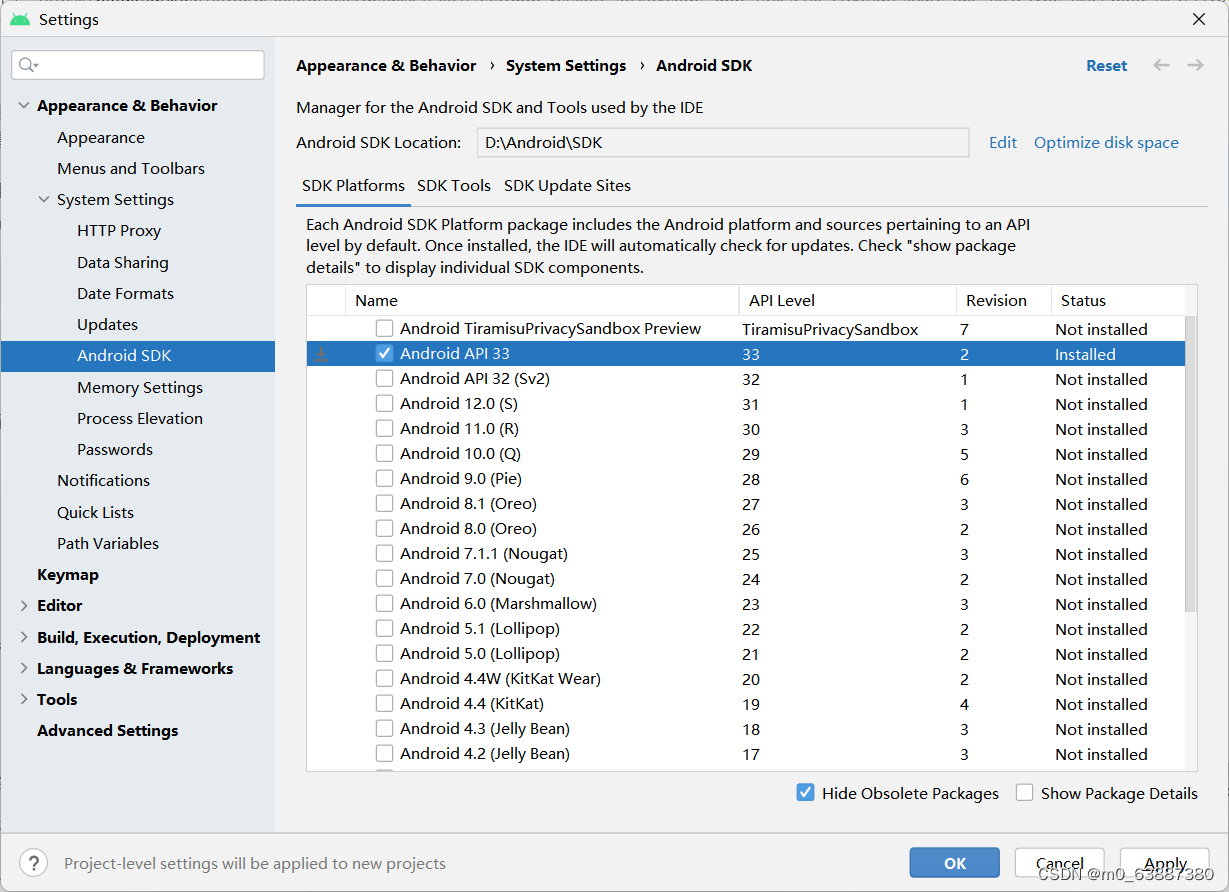Screen dimensions: 1229x892
Task: Click Optimize disk space link
Action: pos(1106,143)
